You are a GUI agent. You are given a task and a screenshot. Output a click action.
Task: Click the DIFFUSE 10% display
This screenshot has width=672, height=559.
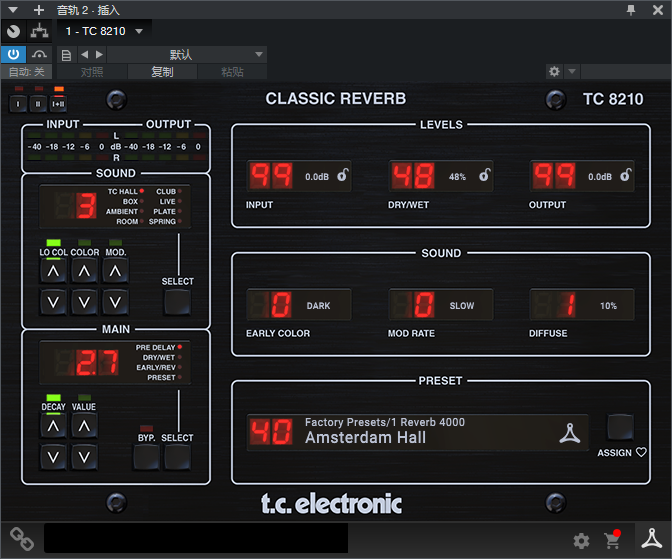(x=582, y=305)
